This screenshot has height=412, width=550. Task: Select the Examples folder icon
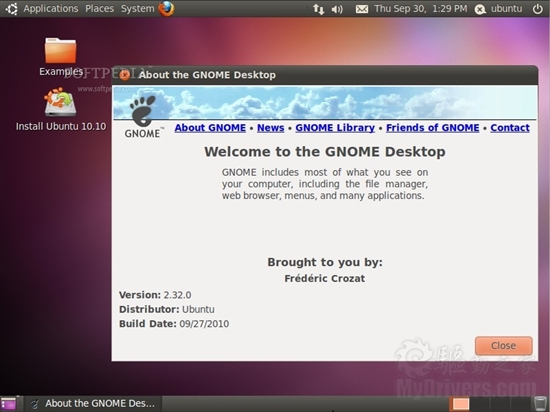click(60, 50)
